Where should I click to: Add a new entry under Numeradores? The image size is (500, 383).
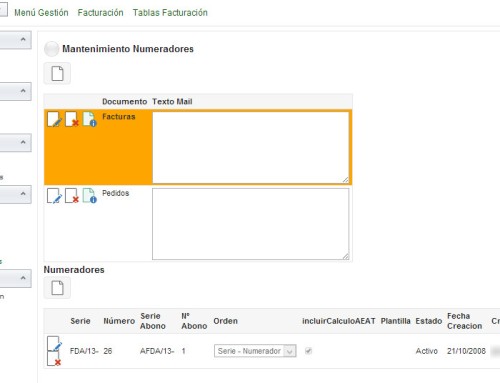click(x=57, y=288)
